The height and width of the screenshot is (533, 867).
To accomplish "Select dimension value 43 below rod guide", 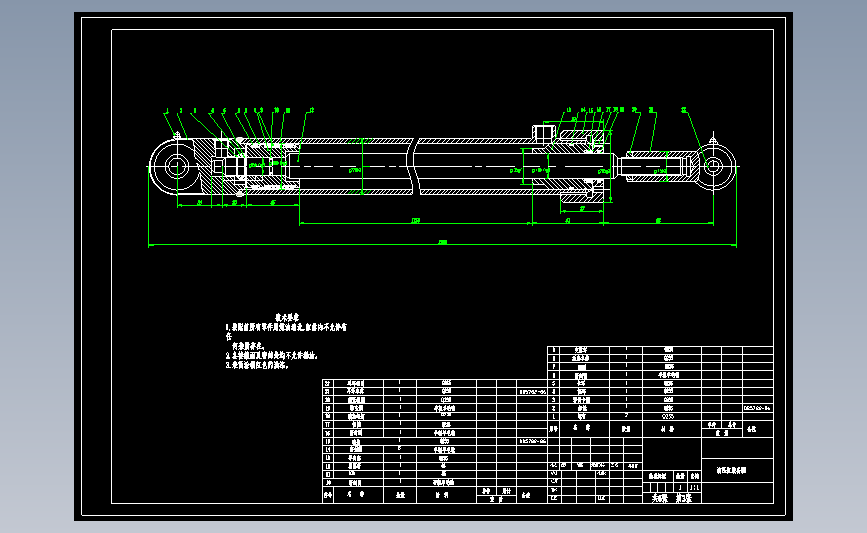I will click(567, 221).
